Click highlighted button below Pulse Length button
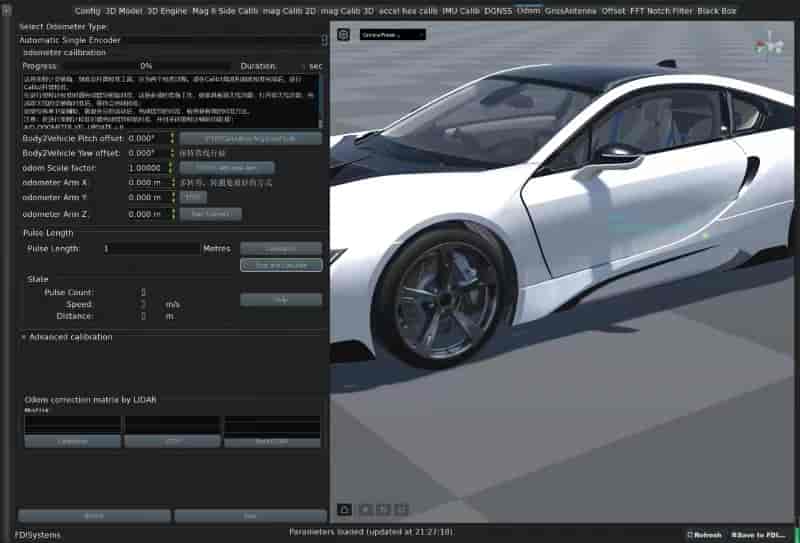 [281, 265]
